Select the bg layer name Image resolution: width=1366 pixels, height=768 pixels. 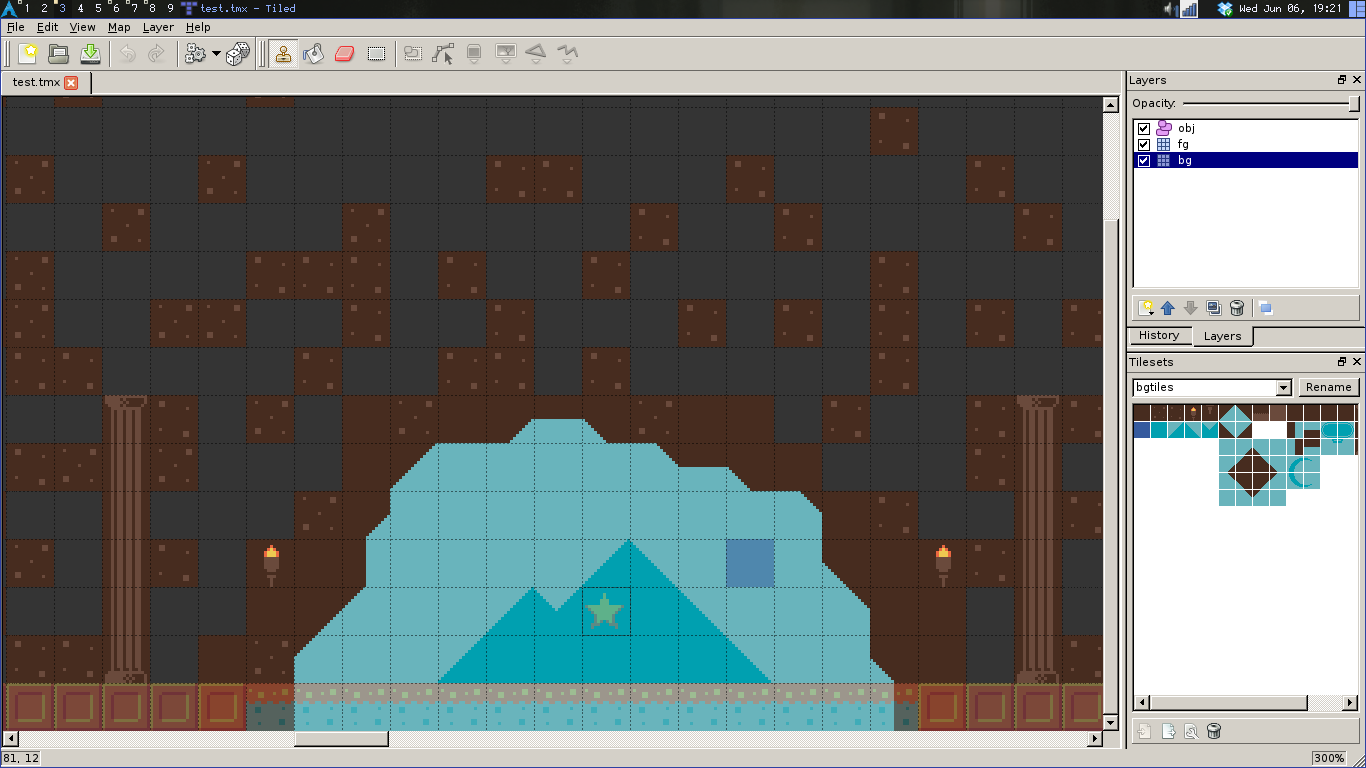[1185, 160]
